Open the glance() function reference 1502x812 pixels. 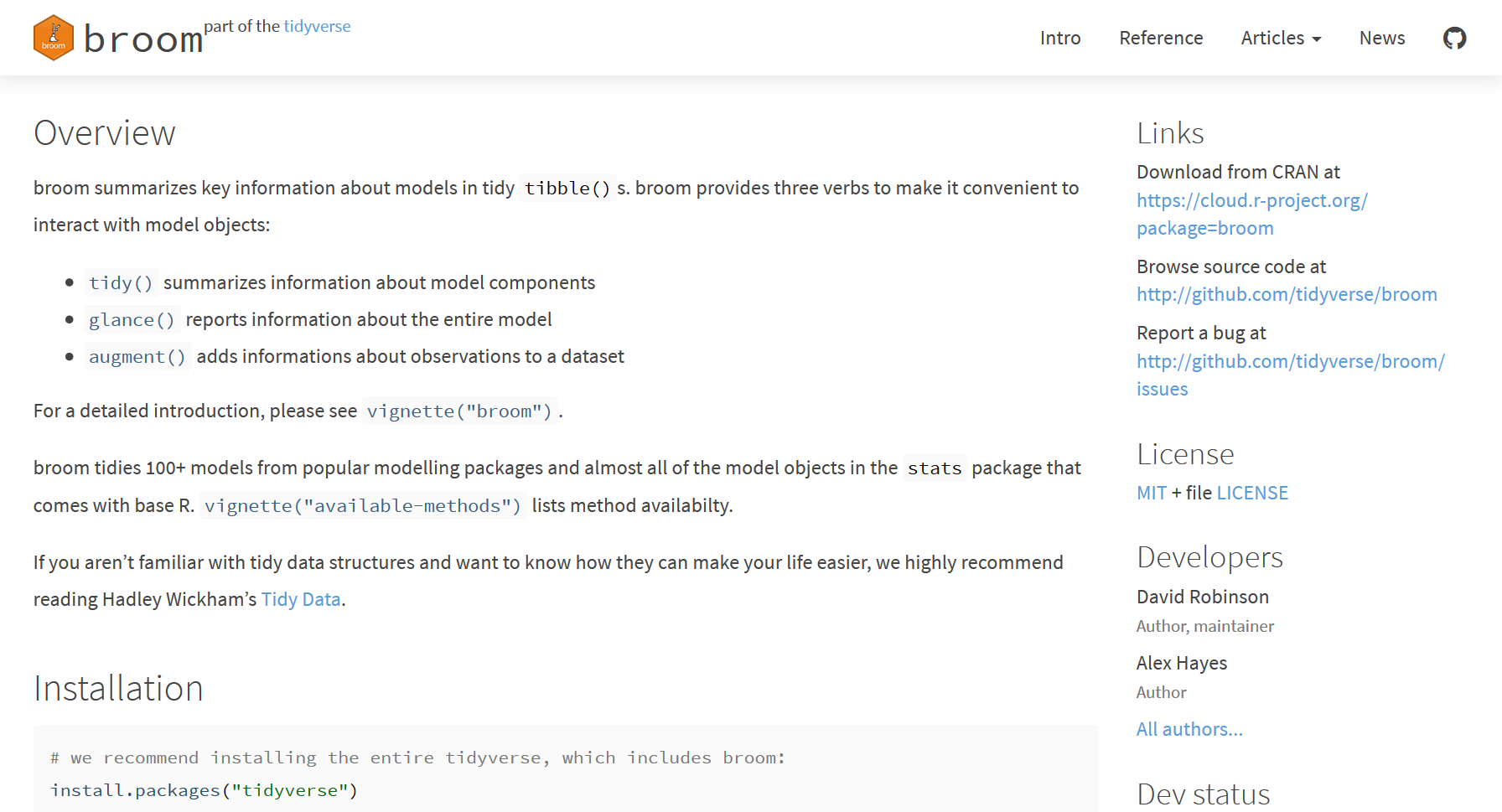[x=132, y=320]
